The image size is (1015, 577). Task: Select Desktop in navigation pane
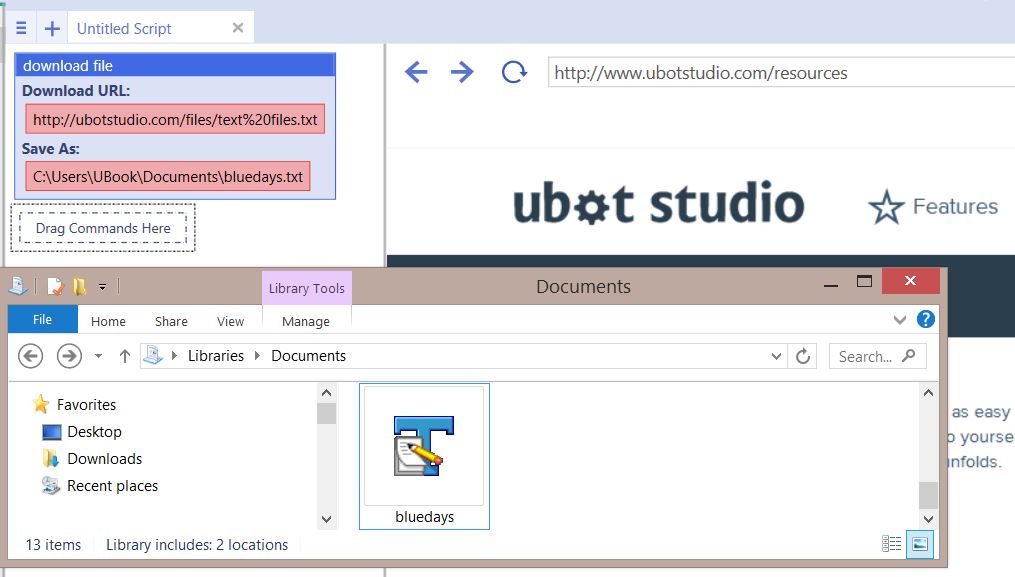(x=94, y=432)
